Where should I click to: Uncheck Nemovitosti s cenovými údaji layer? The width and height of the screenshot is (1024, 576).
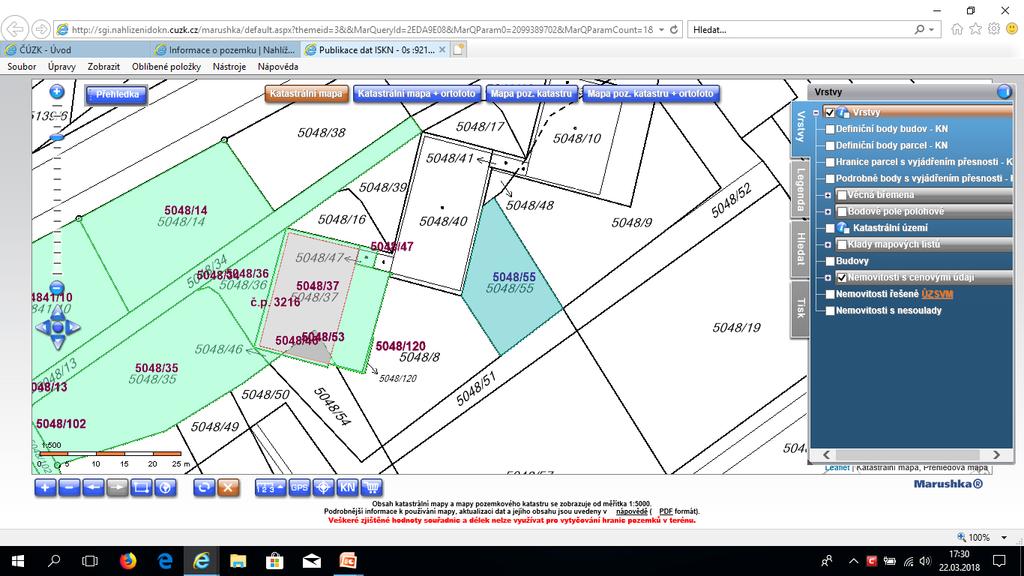[x=842, y=278]
